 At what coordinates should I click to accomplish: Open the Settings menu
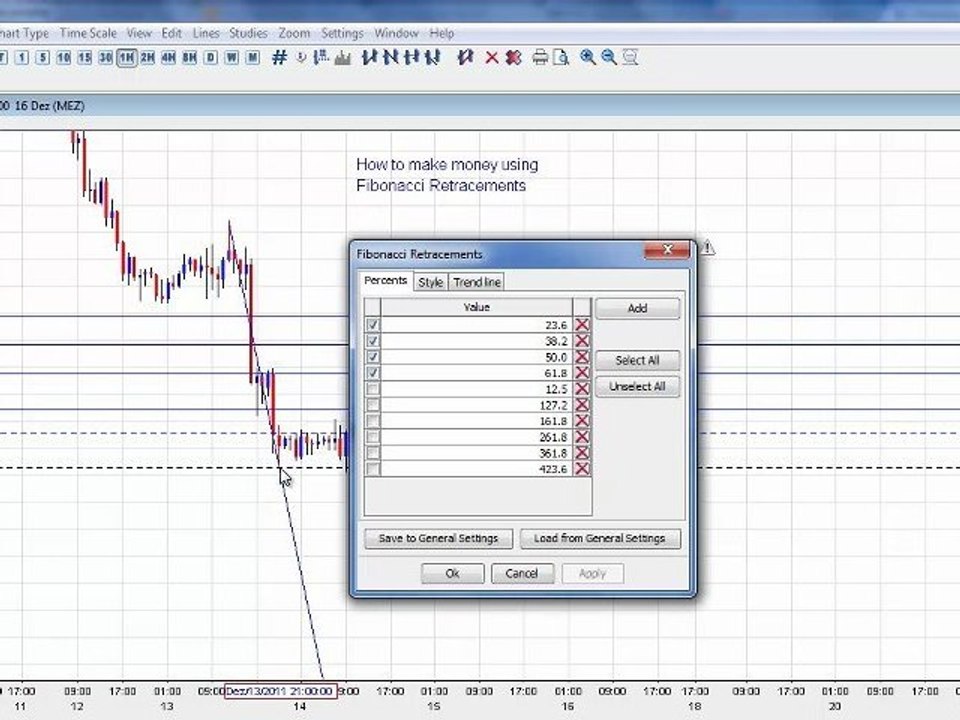click(342, 33)
